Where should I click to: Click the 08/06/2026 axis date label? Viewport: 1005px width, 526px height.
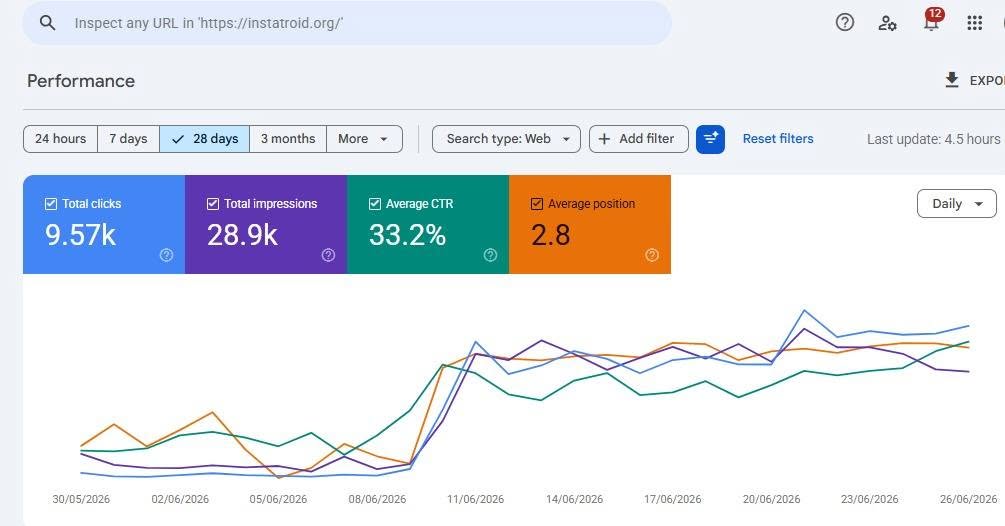click(377, 499)
